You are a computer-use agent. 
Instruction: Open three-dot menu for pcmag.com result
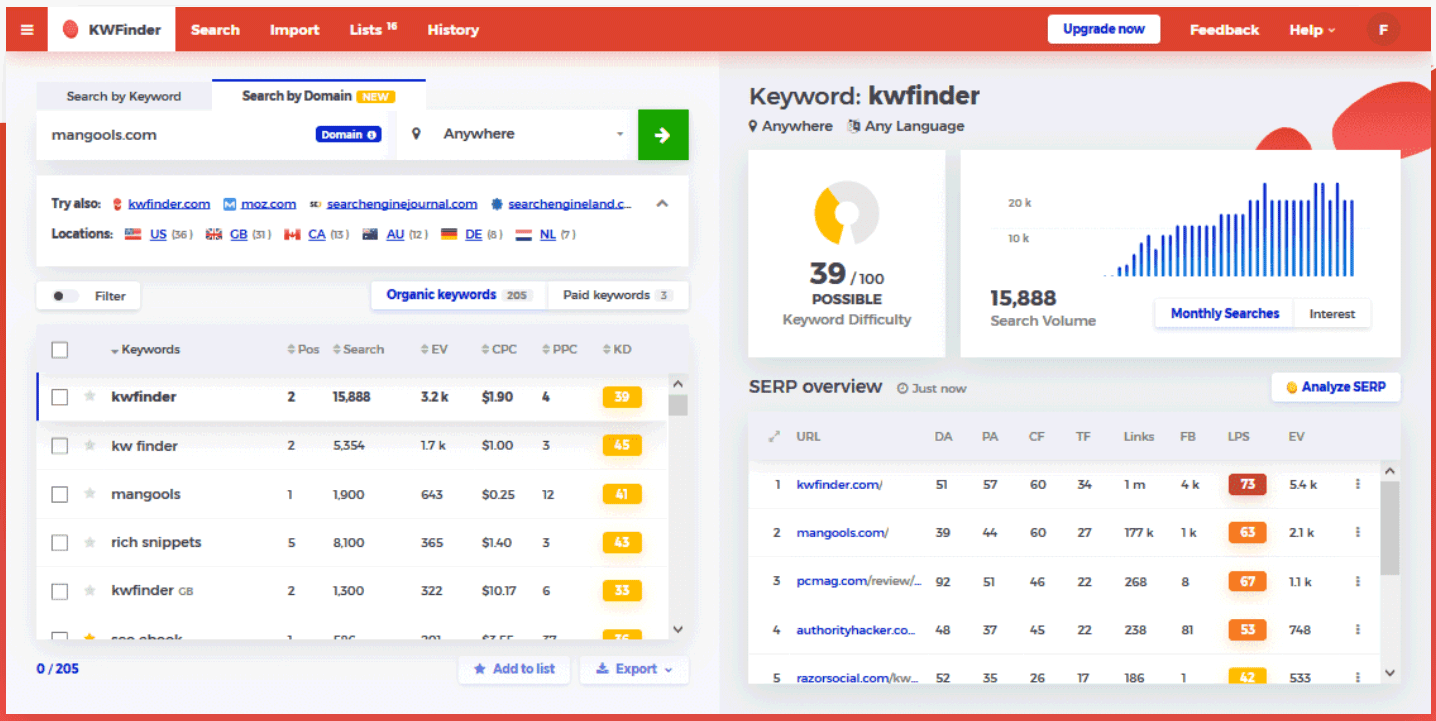[x=1357, y=582]
